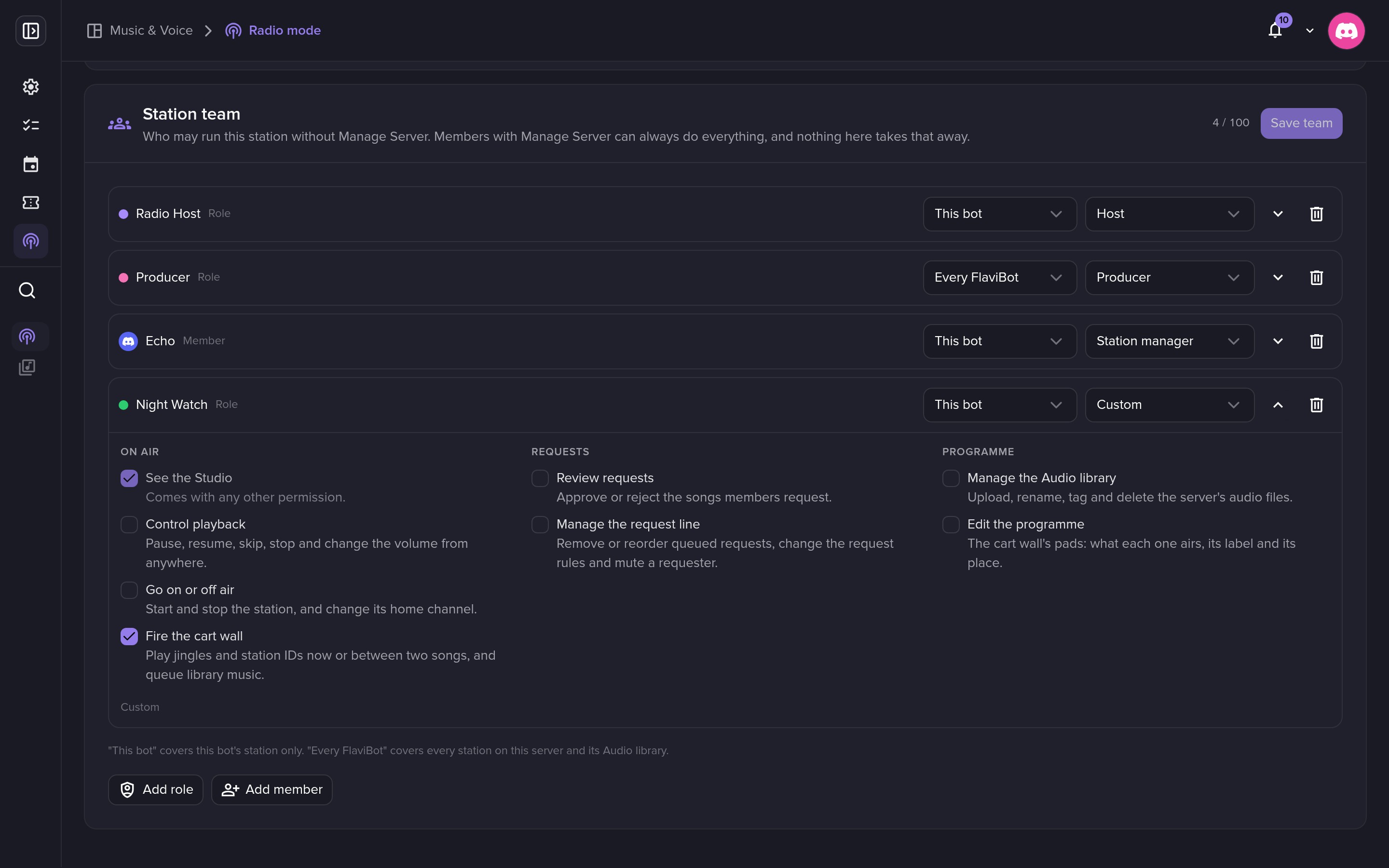The width and height of the screenshot is (1389, 868).
Task: Open the ticket icon in sidebar
Action: [30, 203]
